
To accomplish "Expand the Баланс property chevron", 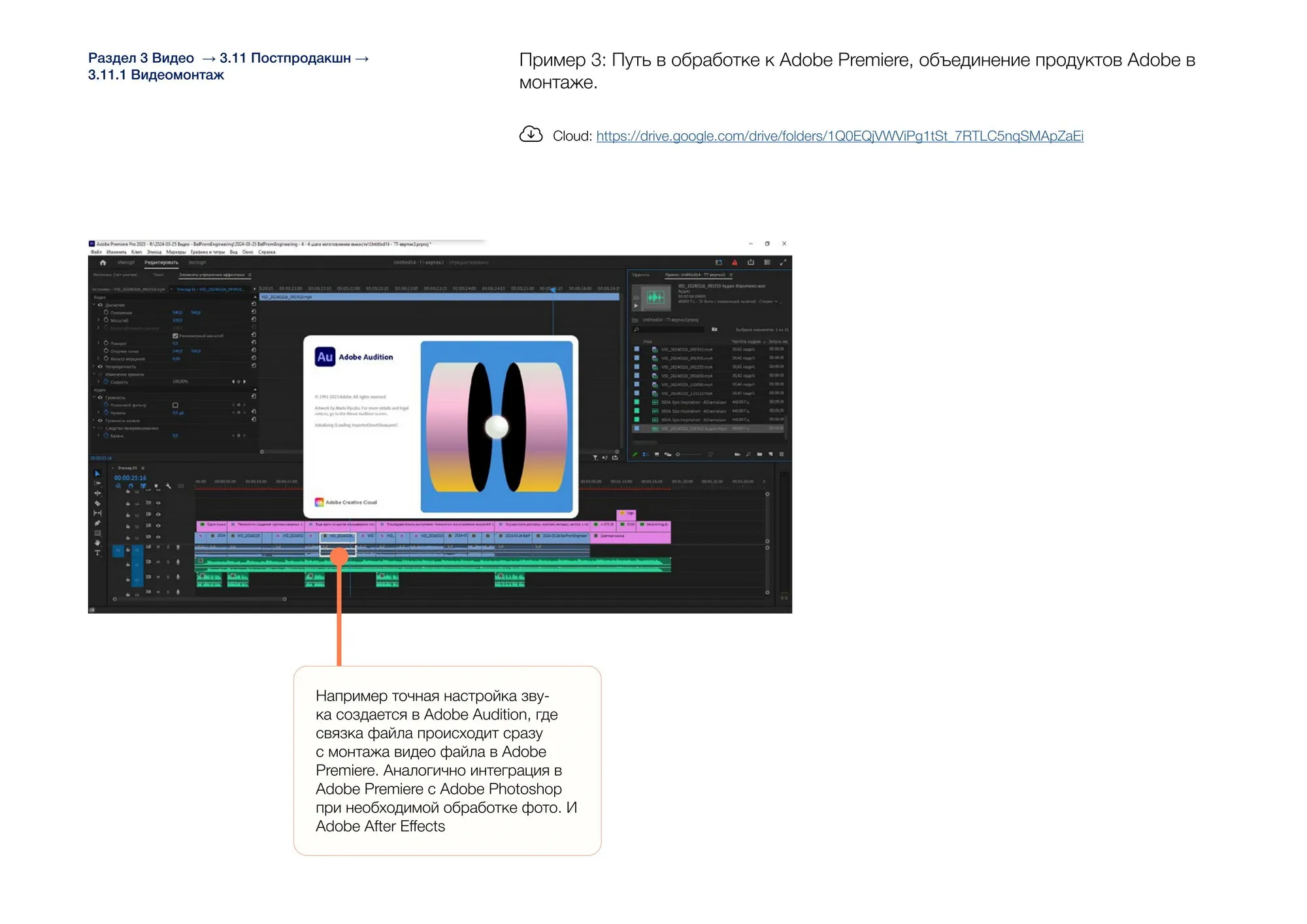I will (x=99, y=436).
